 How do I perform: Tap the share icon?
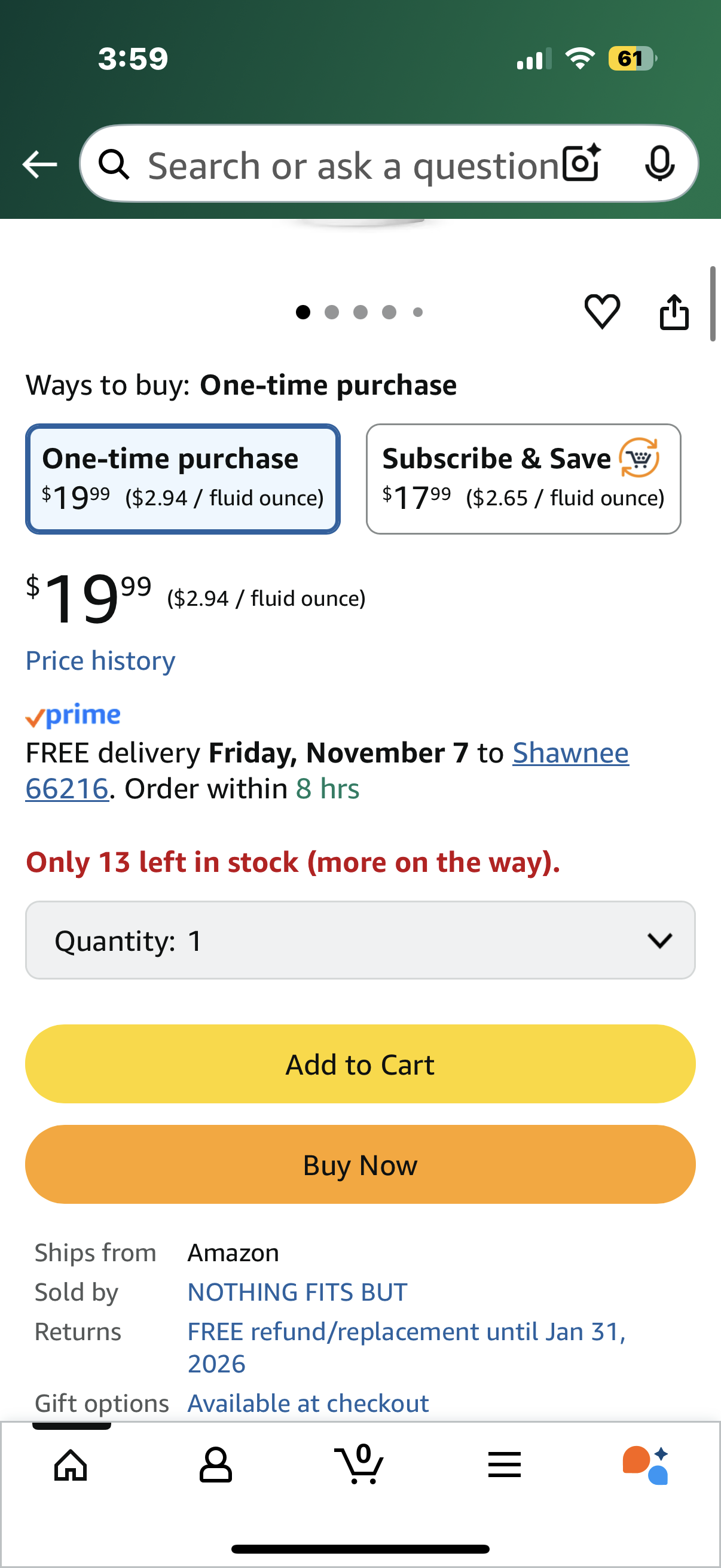[674, 312]
